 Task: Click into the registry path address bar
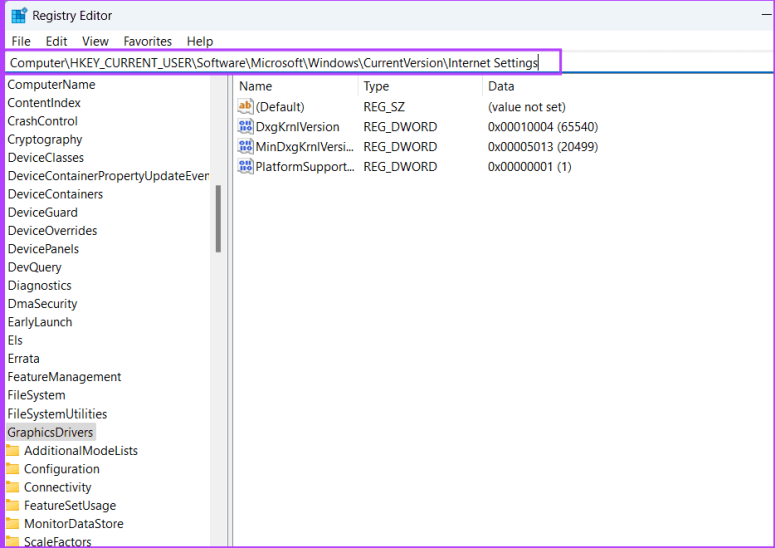coord(283,63)
